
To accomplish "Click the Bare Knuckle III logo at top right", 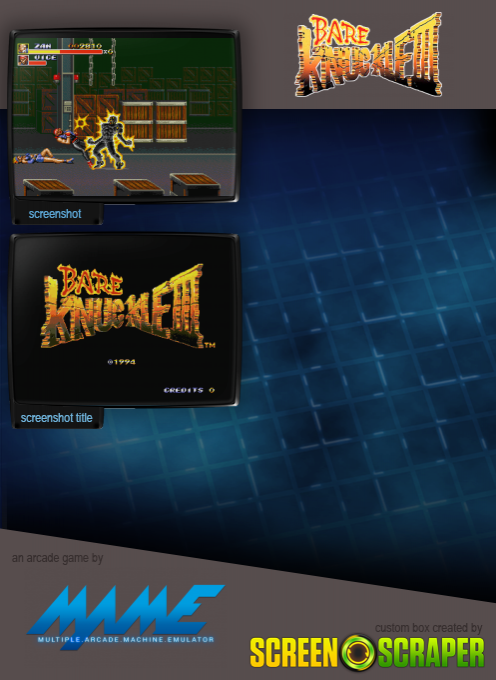I will [368, 55].
